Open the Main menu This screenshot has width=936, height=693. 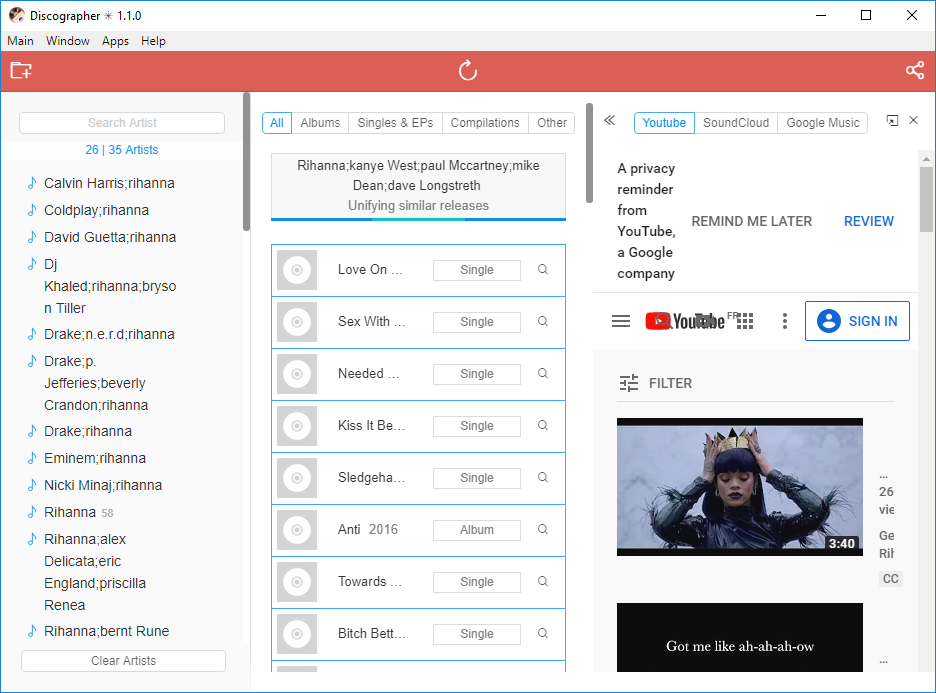pyautogui.click(x=20, y=41)
